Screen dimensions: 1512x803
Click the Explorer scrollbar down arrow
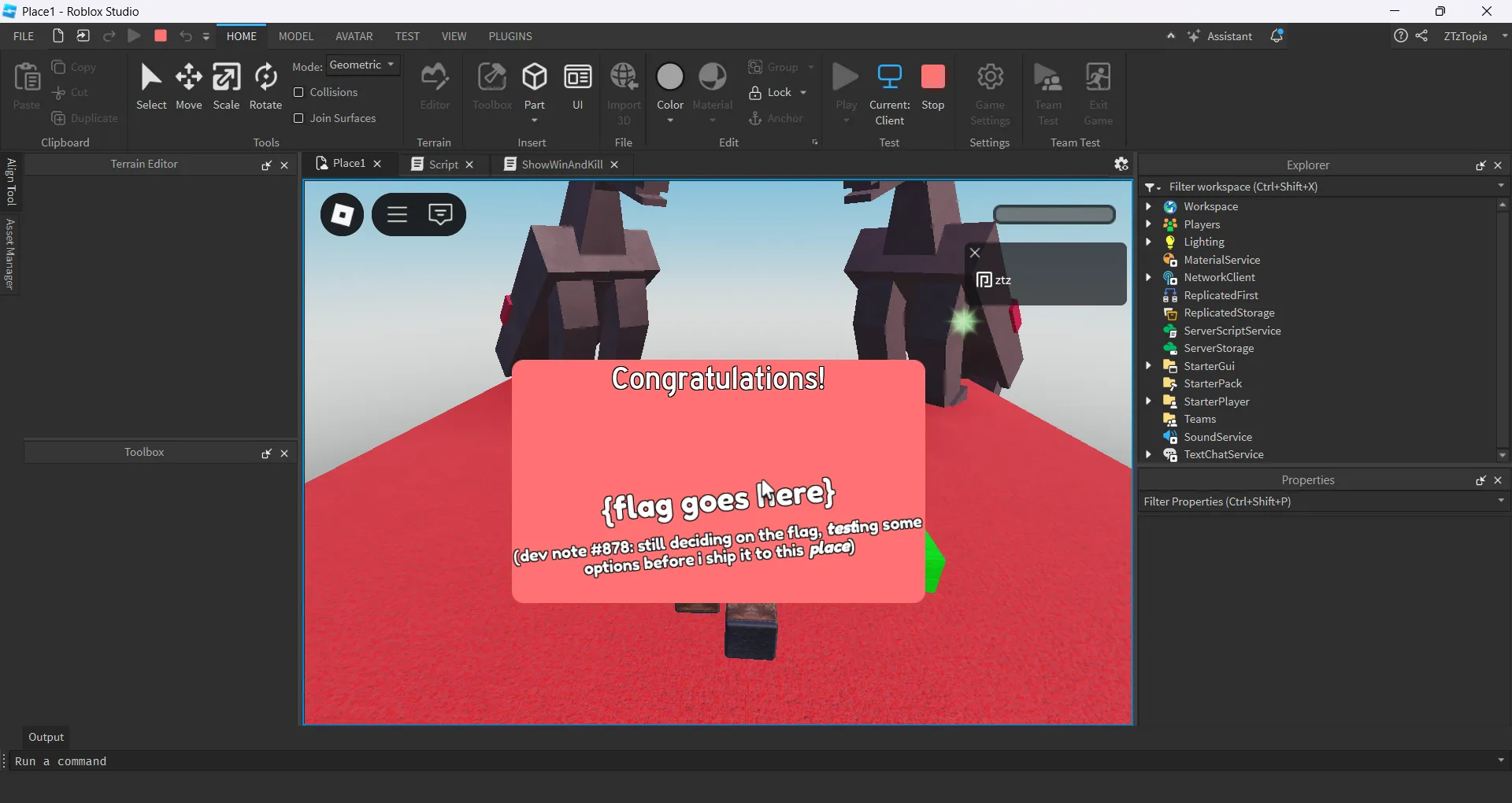[x=1503, y=455]
